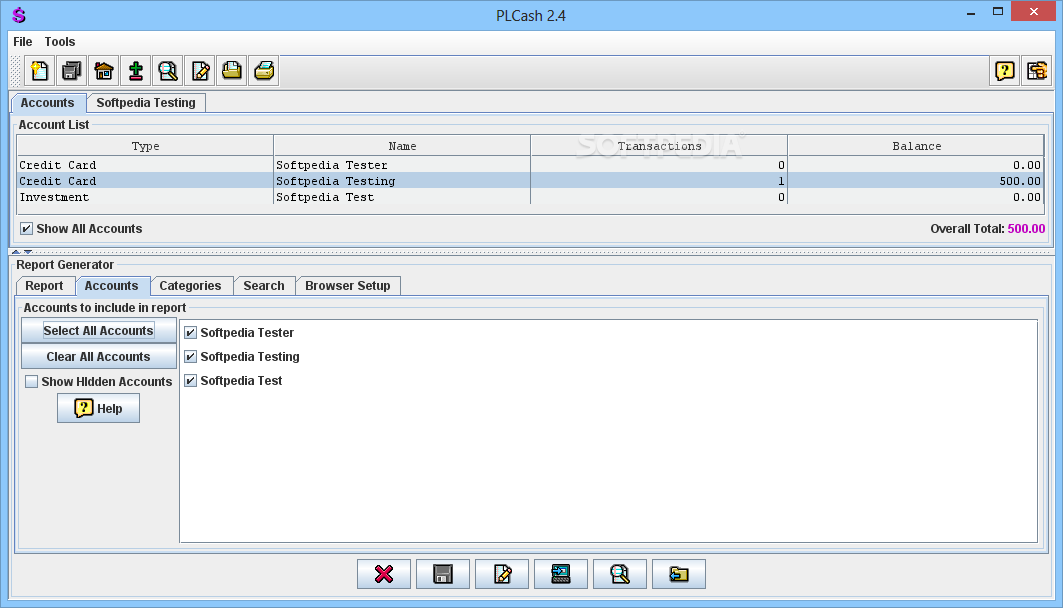This screenshot has height=608, width=1063.
Task: Open the Tools menu
Action: pyautogui.click(x=60, y=42)
